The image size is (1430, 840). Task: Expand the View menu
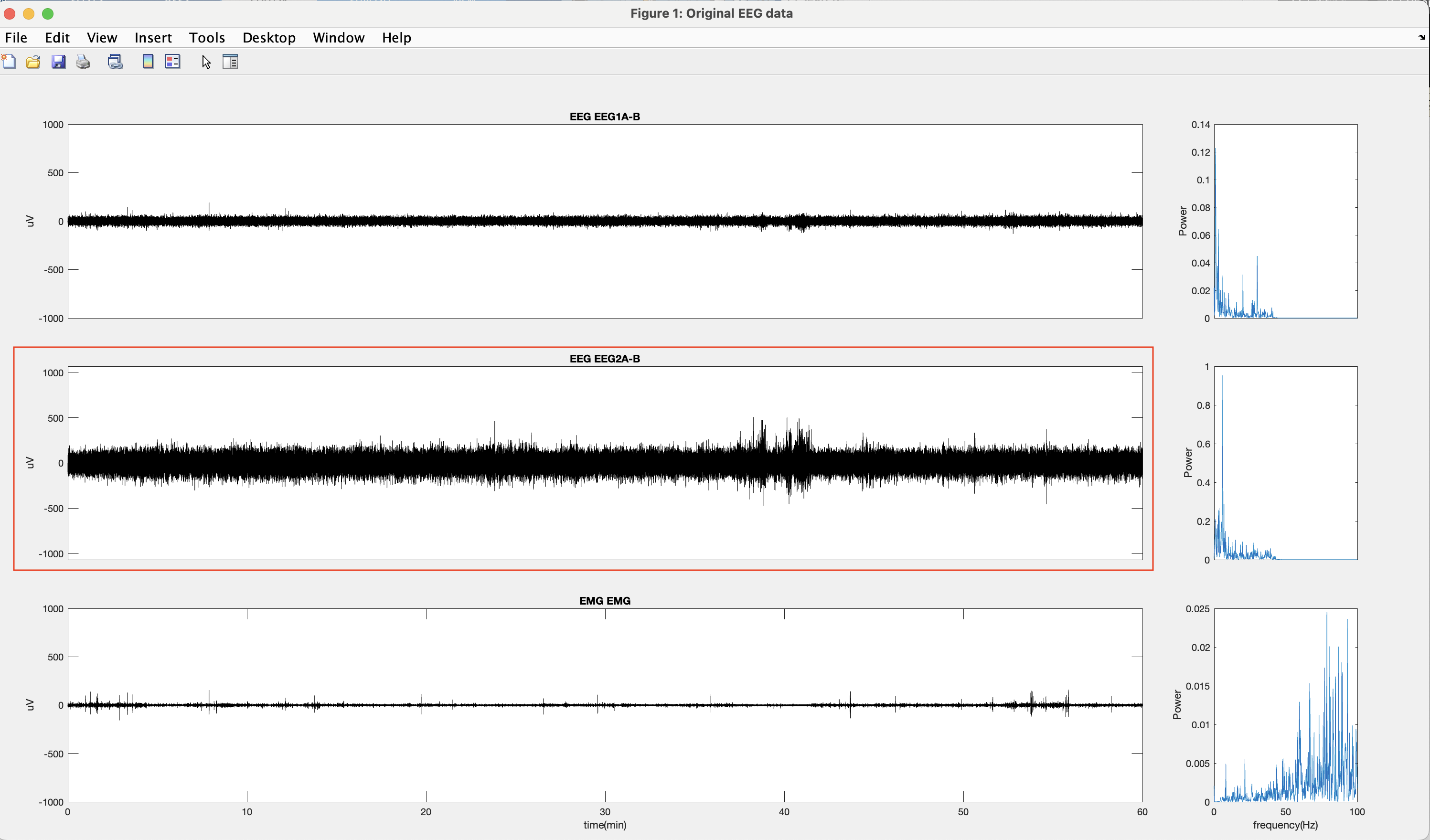[102, 37]
